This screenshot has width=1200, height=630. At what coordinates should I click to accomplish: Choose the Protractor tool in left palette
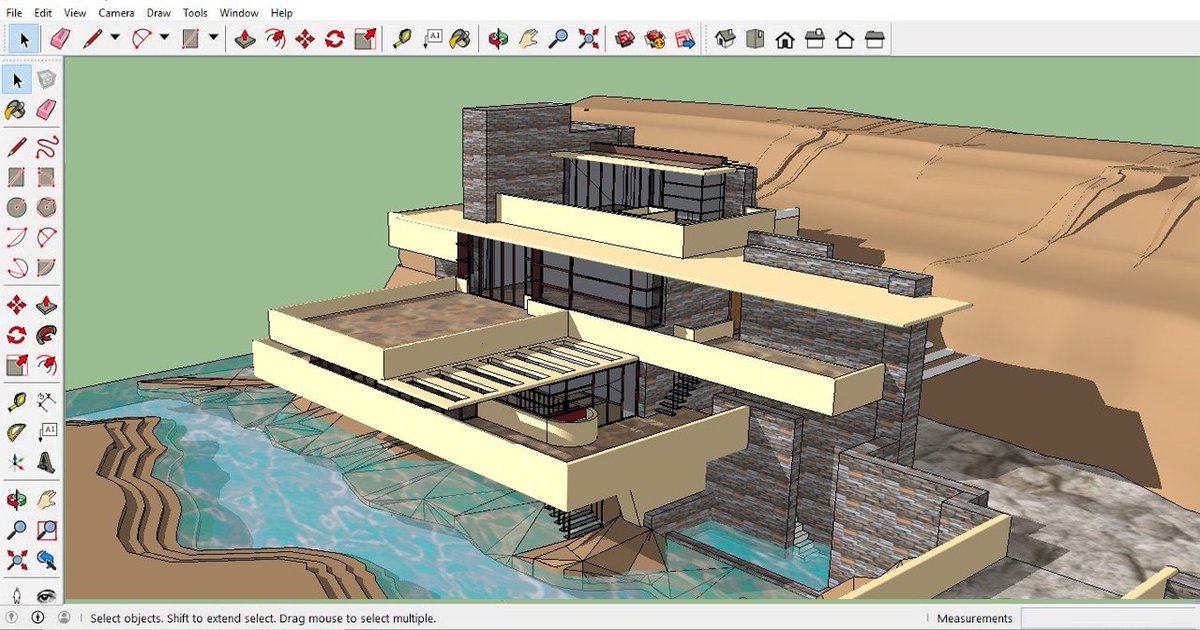(17, 432)
